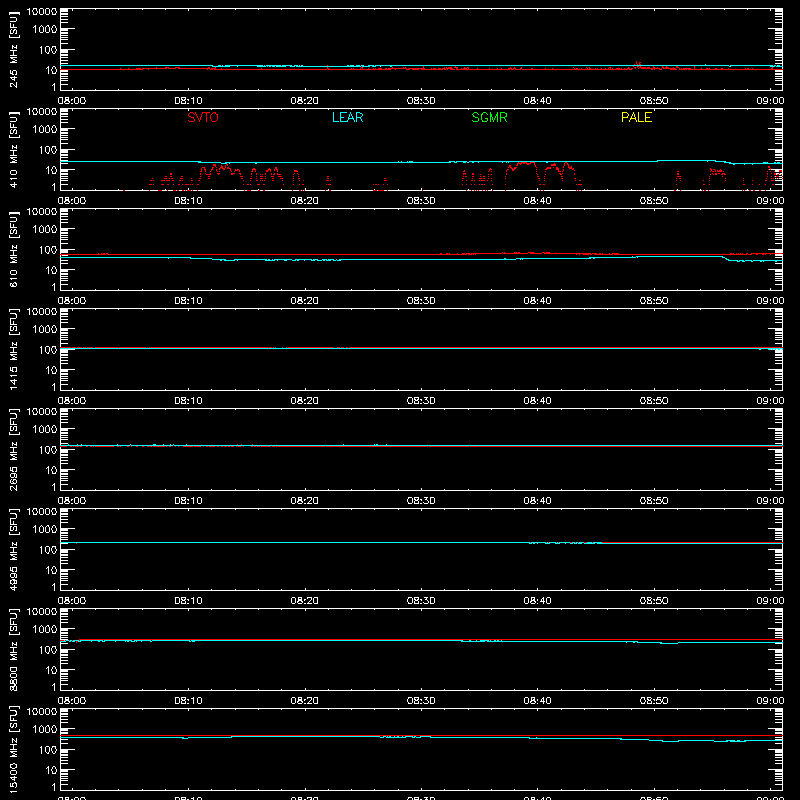This screenshot has height=800, width=800.
Task: Click the cyan LEAR legend label
Action: [347, 117]
